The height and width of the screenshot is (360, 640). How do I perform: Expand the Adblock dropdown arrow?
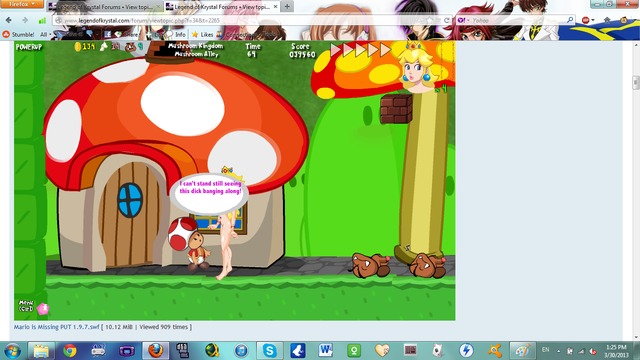point(592,20)
